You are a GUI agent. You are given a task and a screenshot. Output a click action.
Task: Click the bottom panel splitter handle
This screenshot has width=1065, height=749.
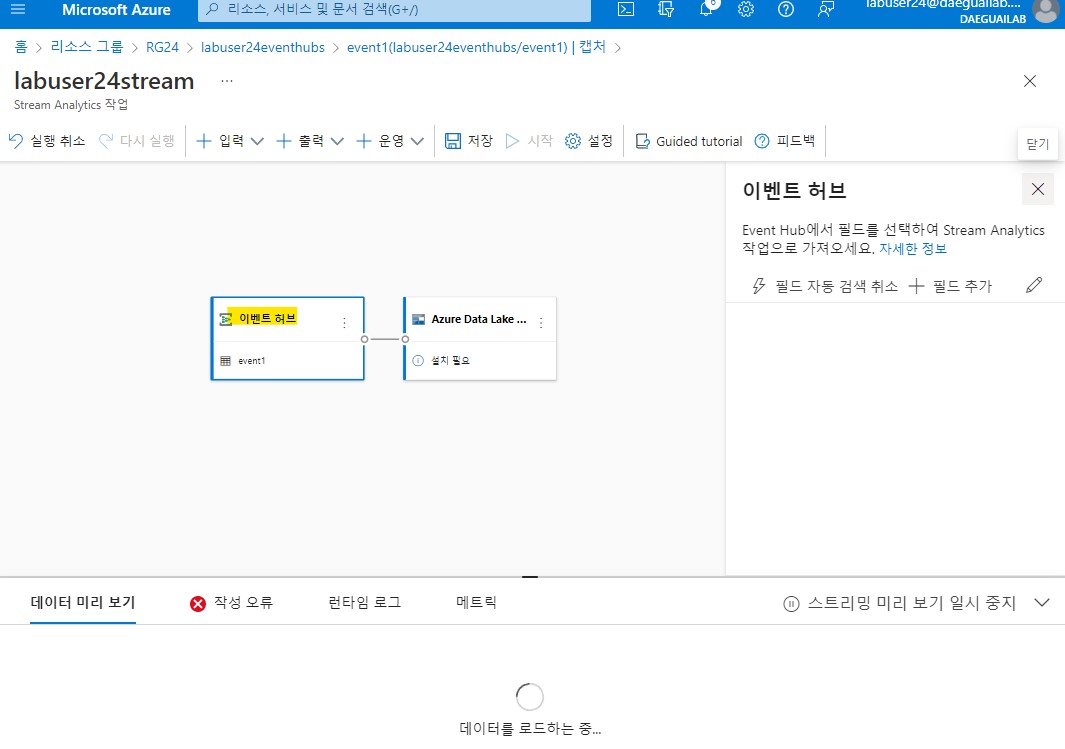(x=530, y=577)
